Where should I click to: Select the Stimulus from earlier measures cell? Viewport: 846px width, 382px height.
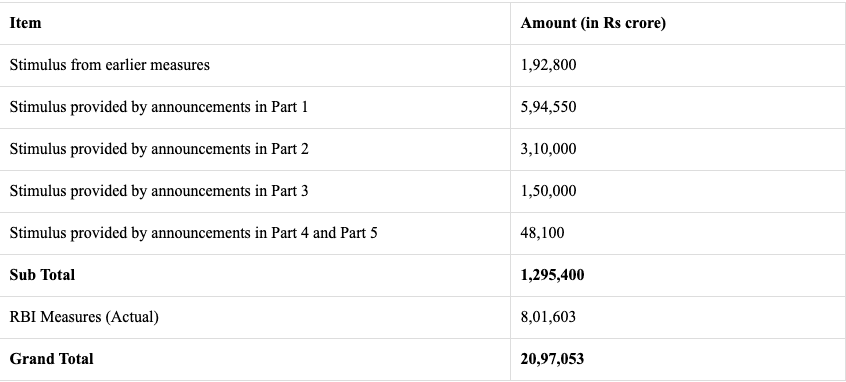point(110,65)
